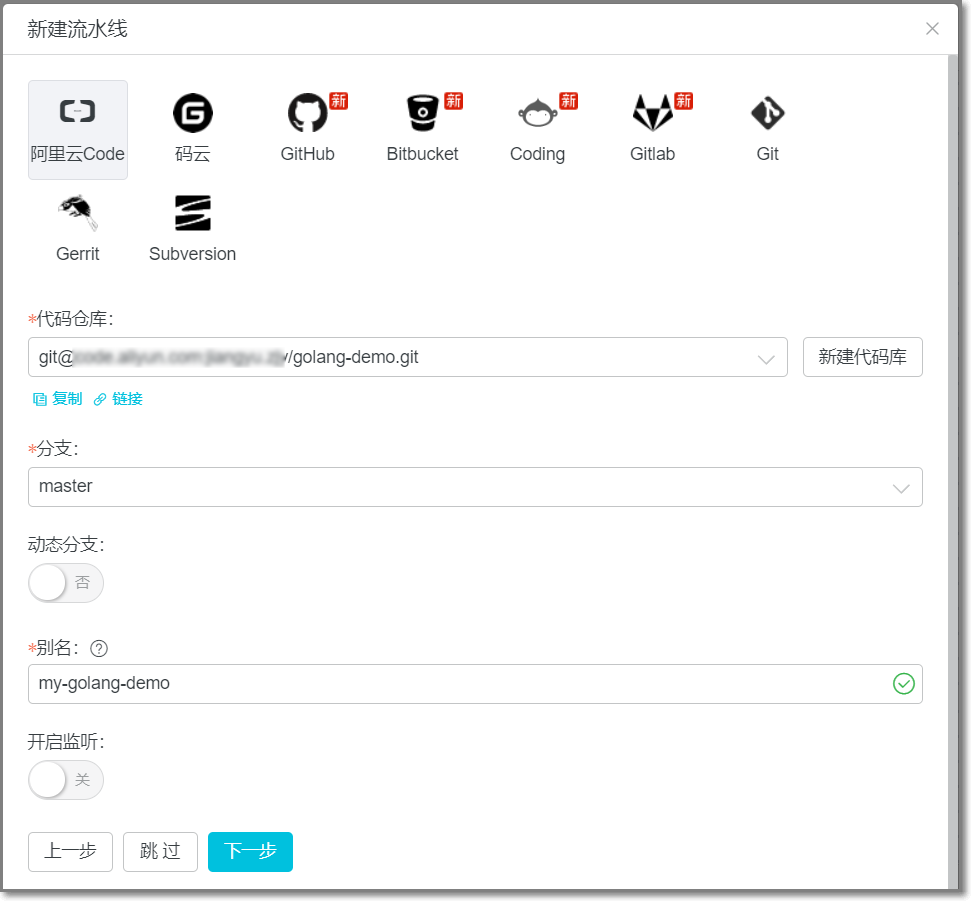The width and height of the screenshot is (971, 901).
Task: Open the 代码仓库 repository dropdown
Action: pos(407,357)
